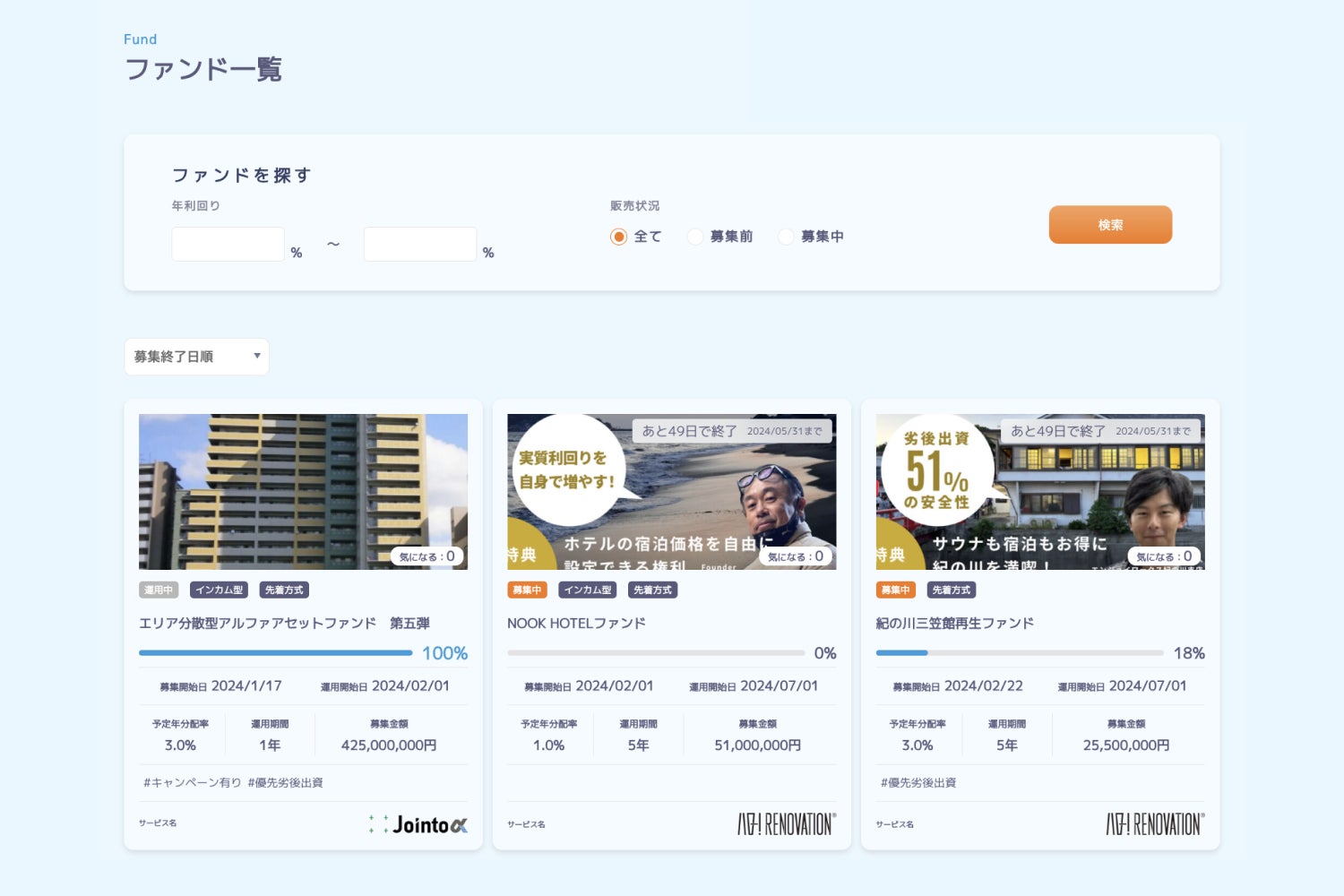Click the 2024/1/17 募集開始日 value
Viewport: 1344px width, 896px height.
pyautogui.click(x=246, y=685)
